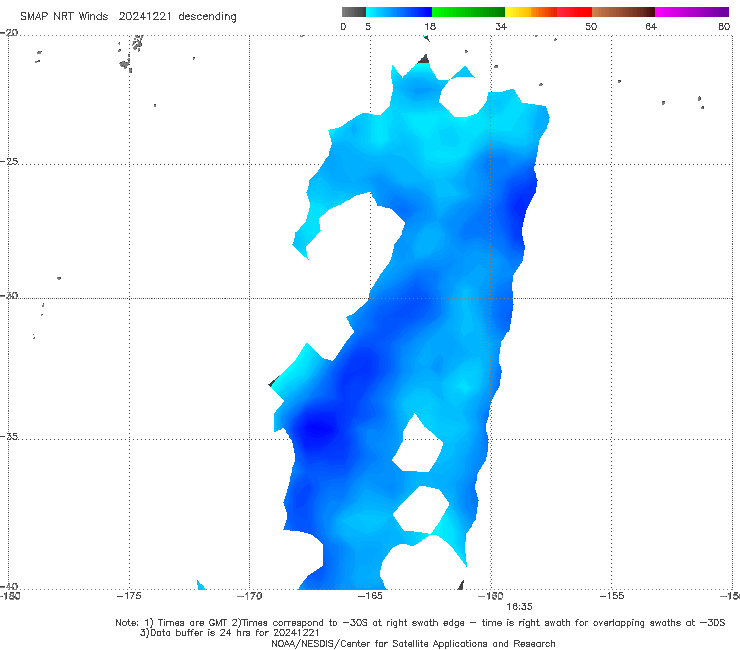Click the NOAA/NESDIS credit line
The image size is (740, 650).
click(413, 643)
